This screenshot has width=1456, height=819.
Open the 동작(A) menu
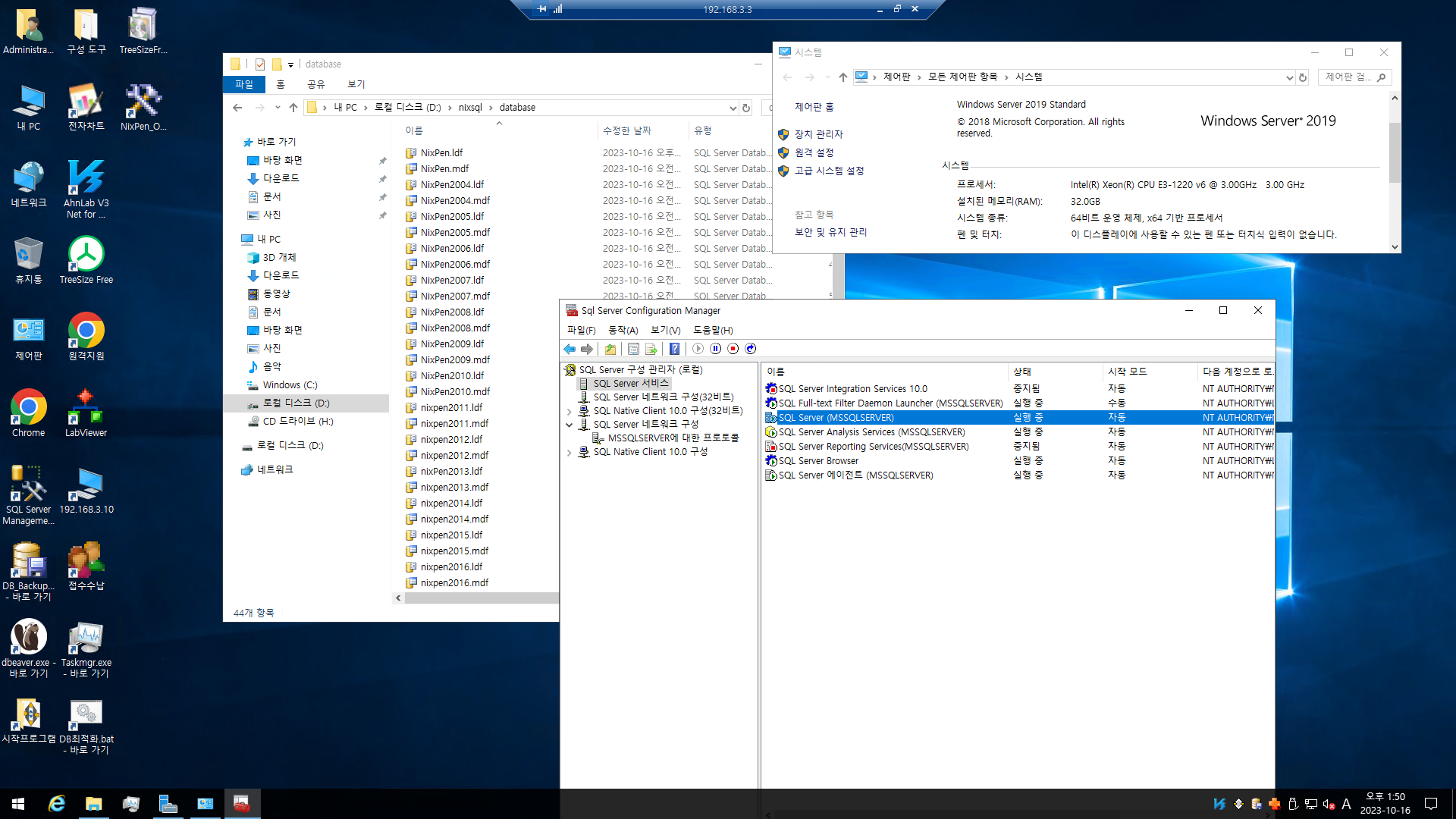click(x=623, y=330)
